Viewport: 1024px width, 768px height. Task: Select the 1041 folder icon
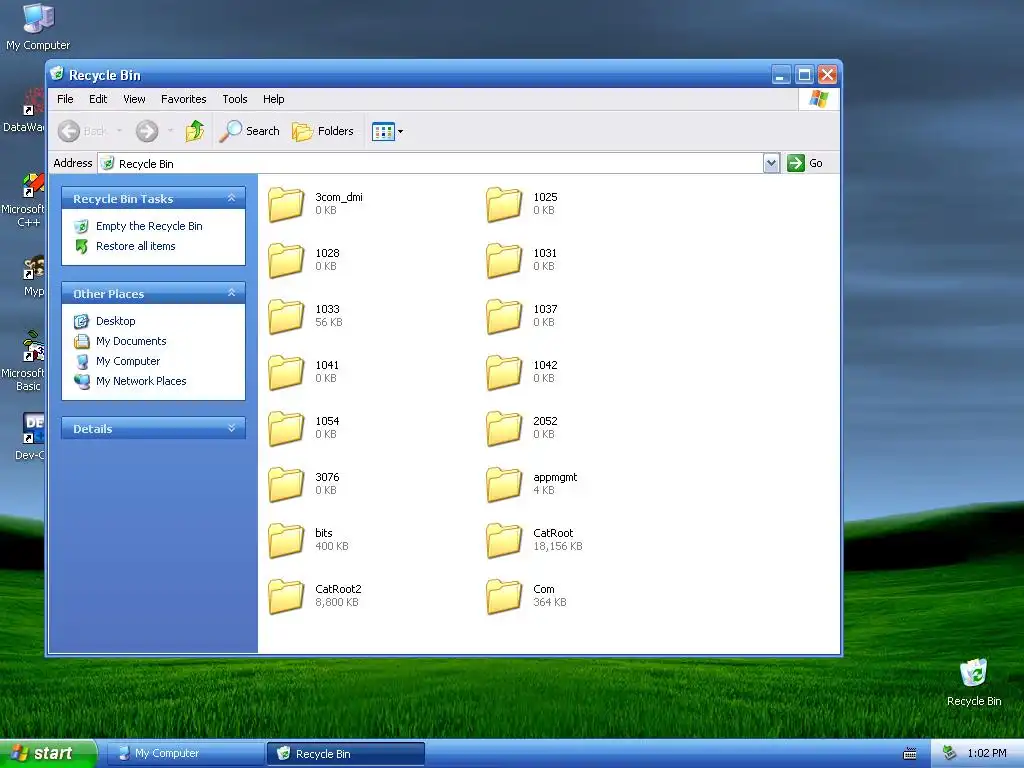click(x=286, y=372)
